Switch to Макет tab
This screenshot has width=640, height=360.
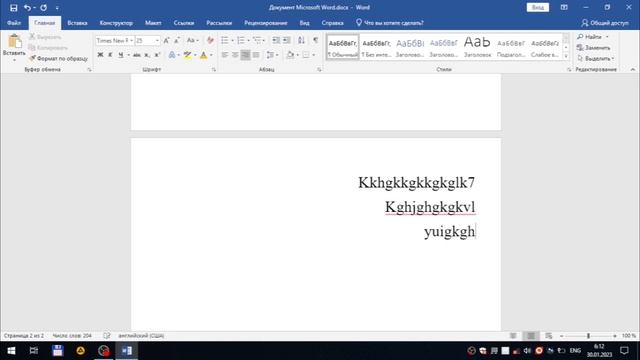[x=153, y=23]
